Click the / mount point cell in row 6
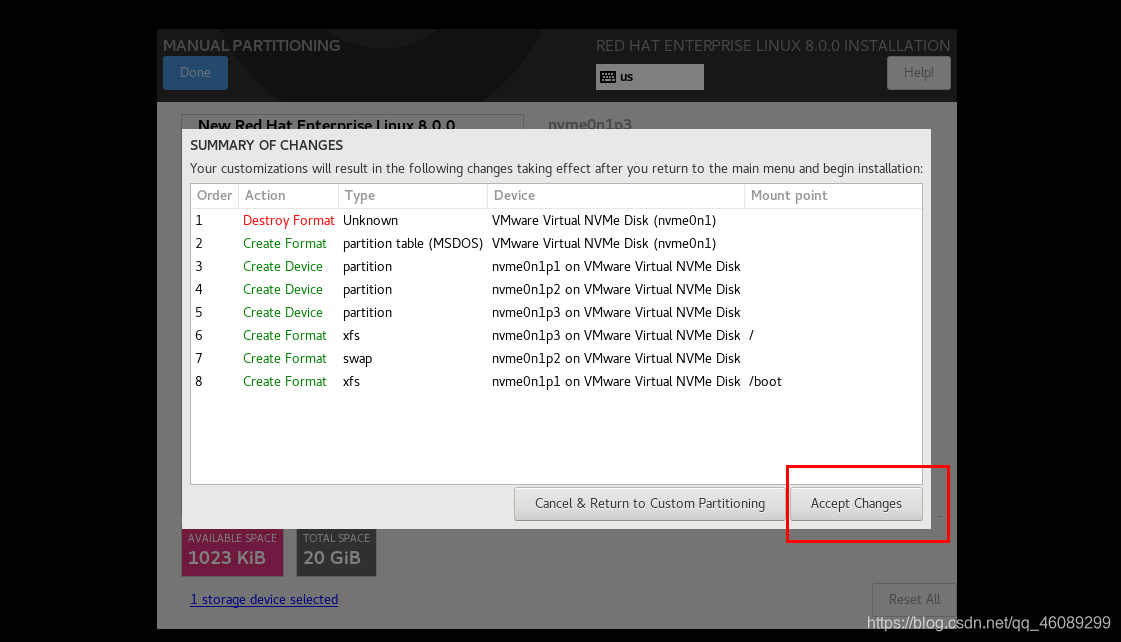The width and height of the screenshot is (1121, 642). (x=751, y=335)
